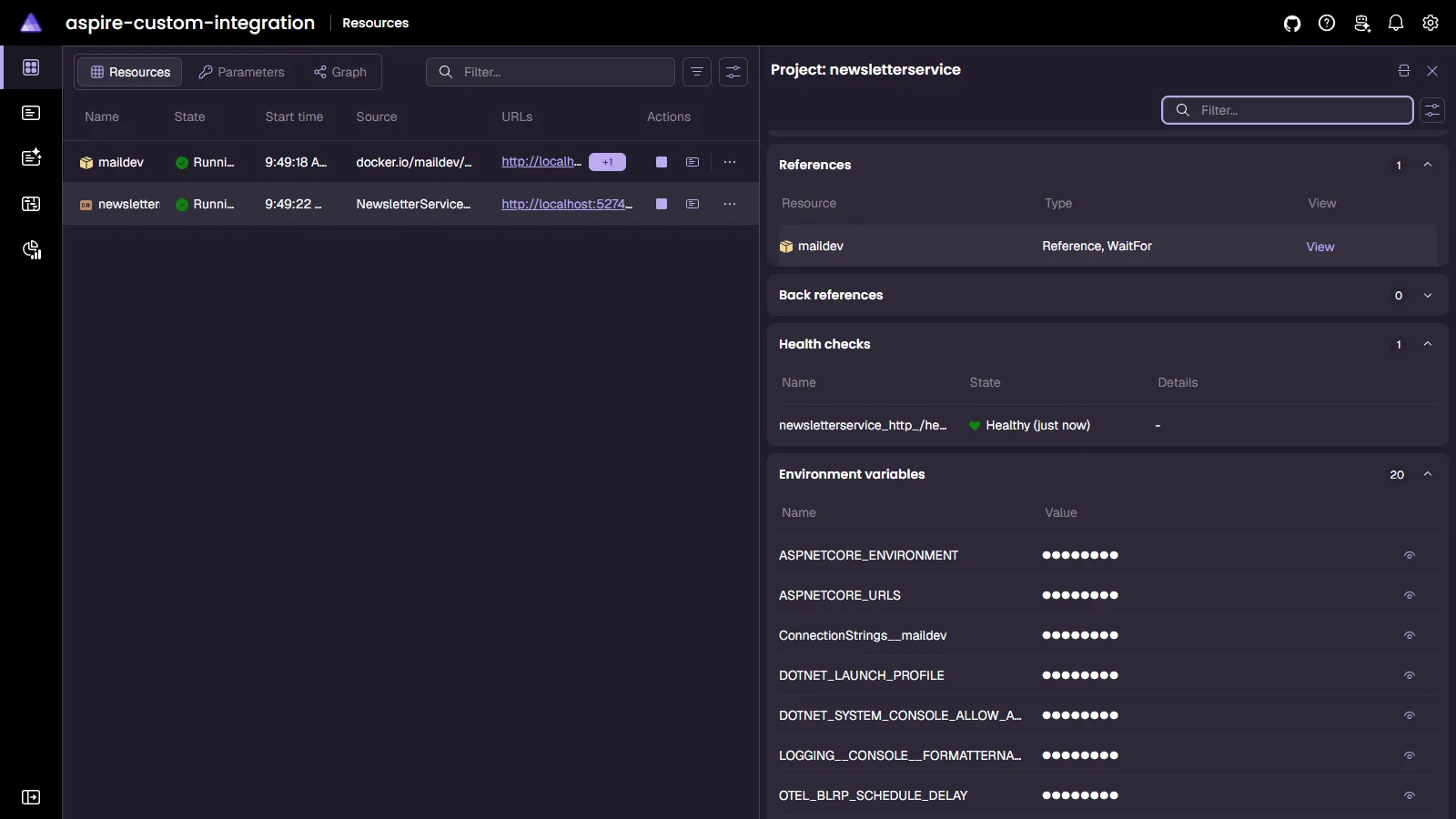Reveal OTEL_BLRP_SCHEDULE_DELAY value
The image size is (1456, 819).
tap(1410, 795)
